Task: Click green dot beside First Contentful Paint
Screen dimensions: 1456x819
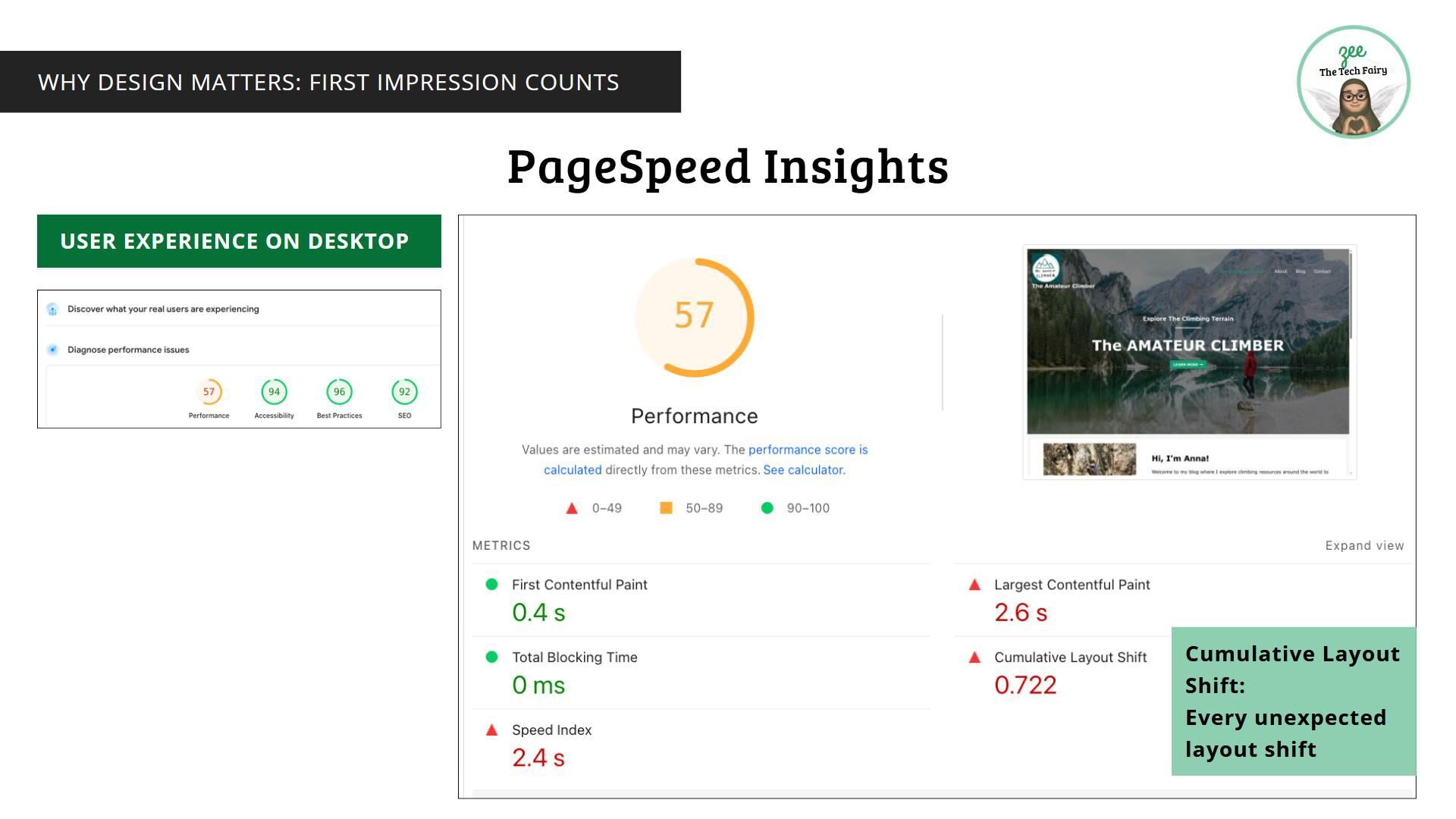Action: pyautogui.click(x=491, y=585)
